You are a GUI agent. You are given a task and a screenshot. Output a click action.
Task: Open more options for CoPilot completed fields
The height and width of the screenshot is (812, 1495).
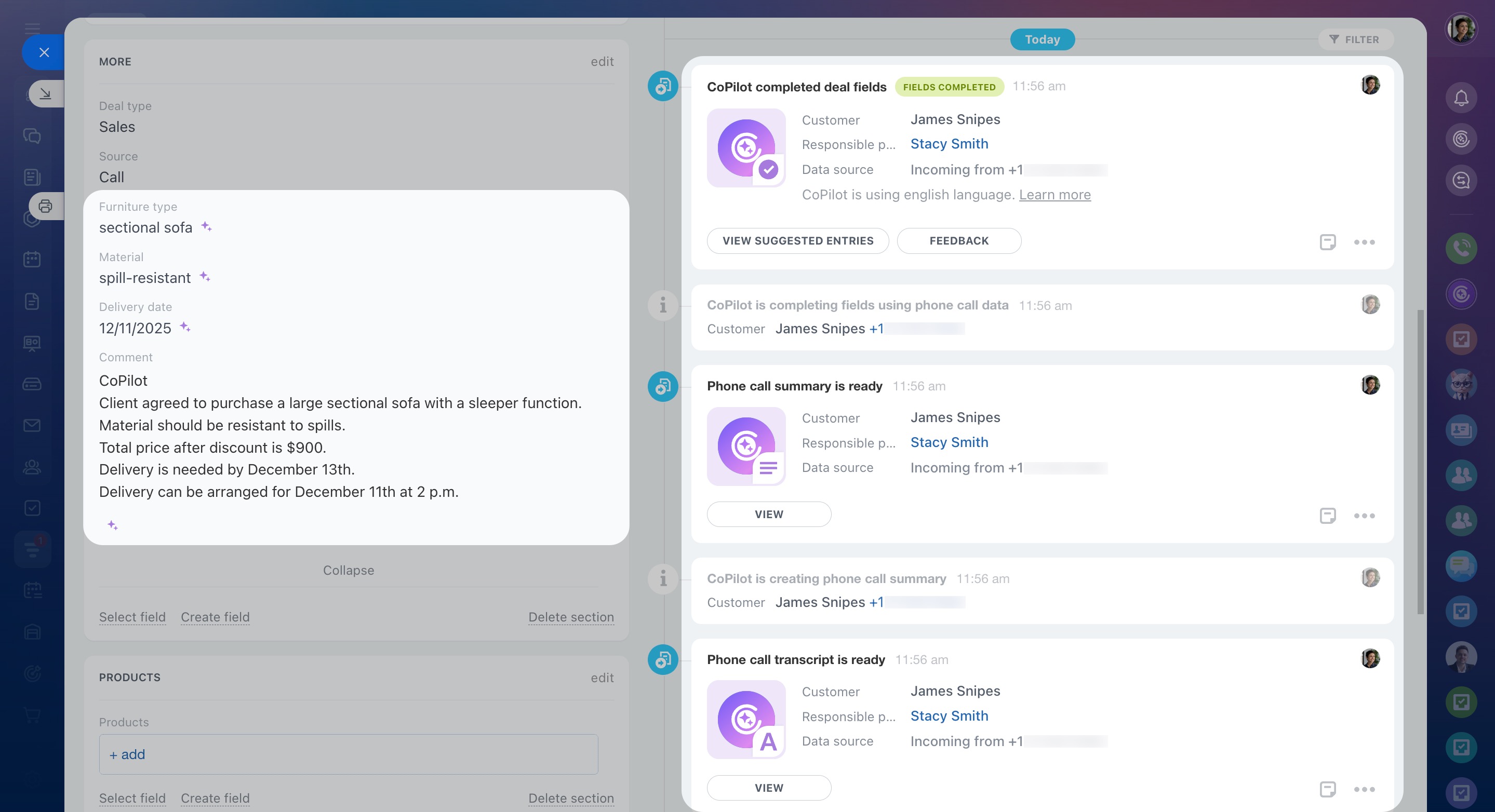pyautogui.click(x=1364, y=242)
